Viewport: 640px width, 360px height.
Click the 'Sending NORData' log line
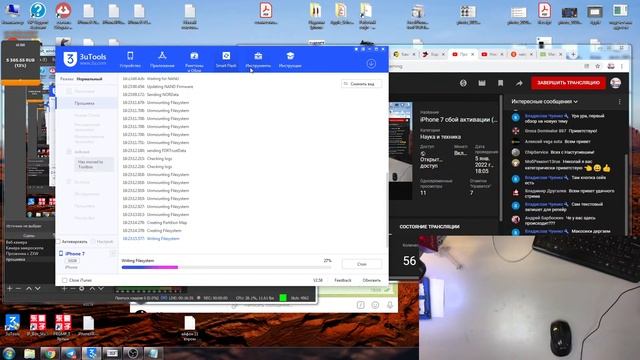pyautogui.click(x=151, y=94)
